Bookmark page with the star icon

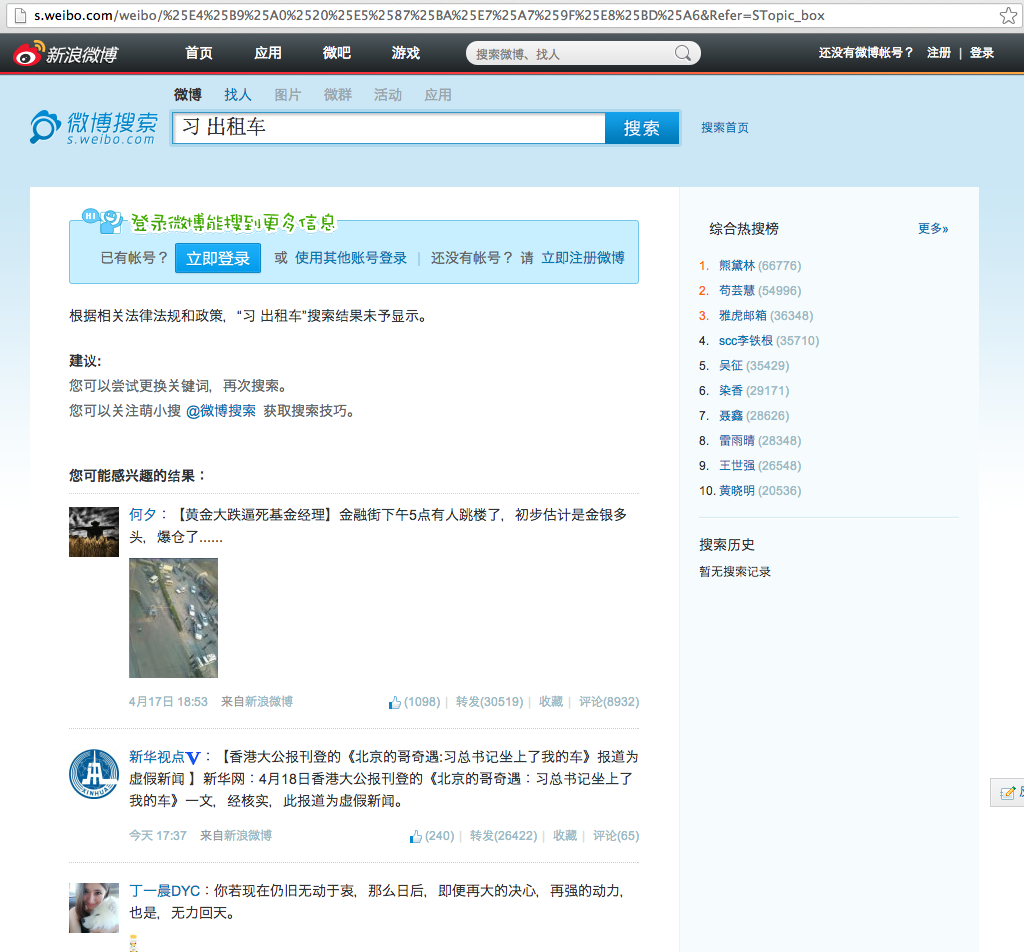coord(1008,15)
